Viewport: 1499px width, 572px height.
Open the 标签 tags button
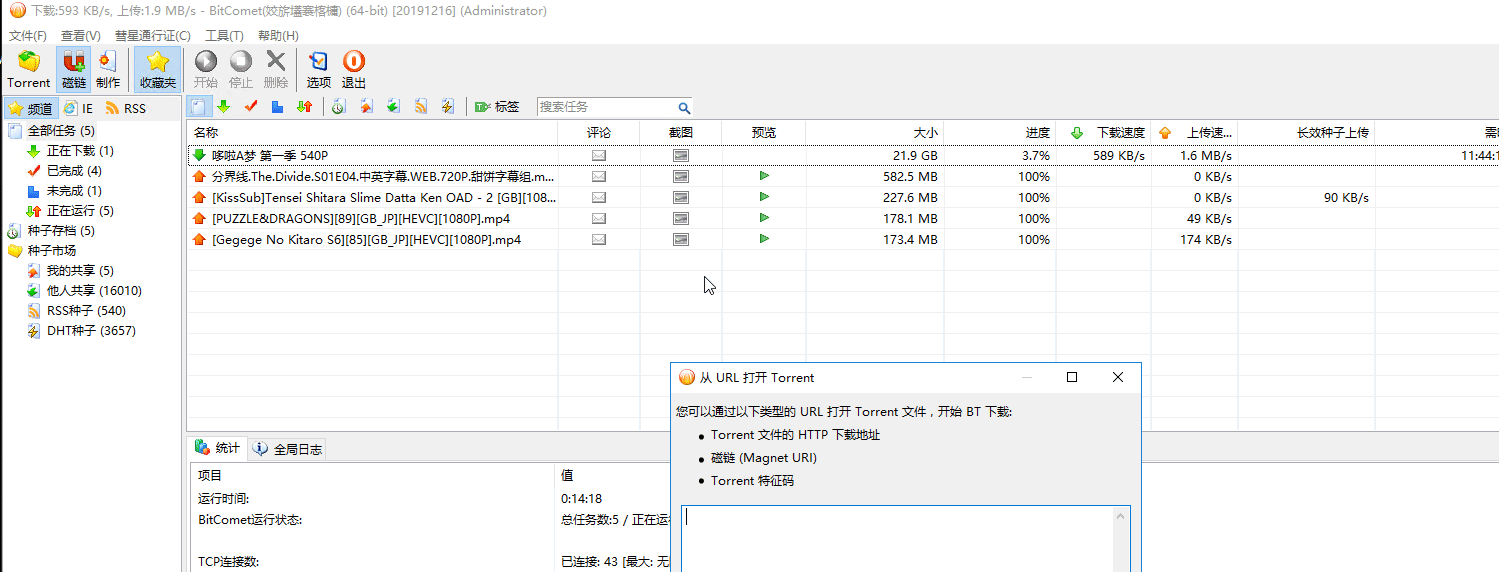click(497, 106)
